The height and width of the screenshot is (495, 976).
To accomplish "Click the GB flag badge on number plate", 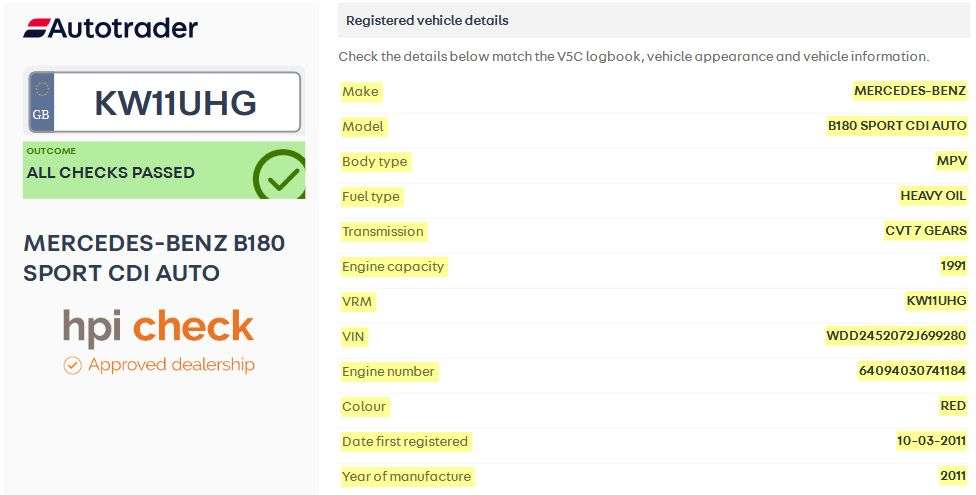I will [41, 102].
